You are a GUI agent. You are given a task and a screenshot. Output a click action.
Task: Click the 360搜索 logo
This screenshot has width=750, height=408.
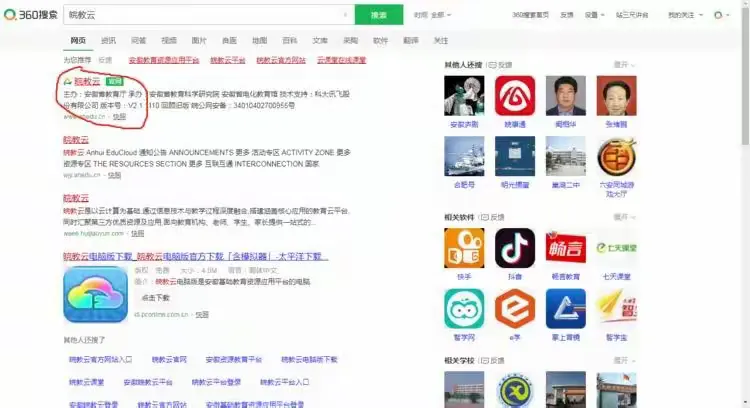pyautogui.click(x=31, y=15)
